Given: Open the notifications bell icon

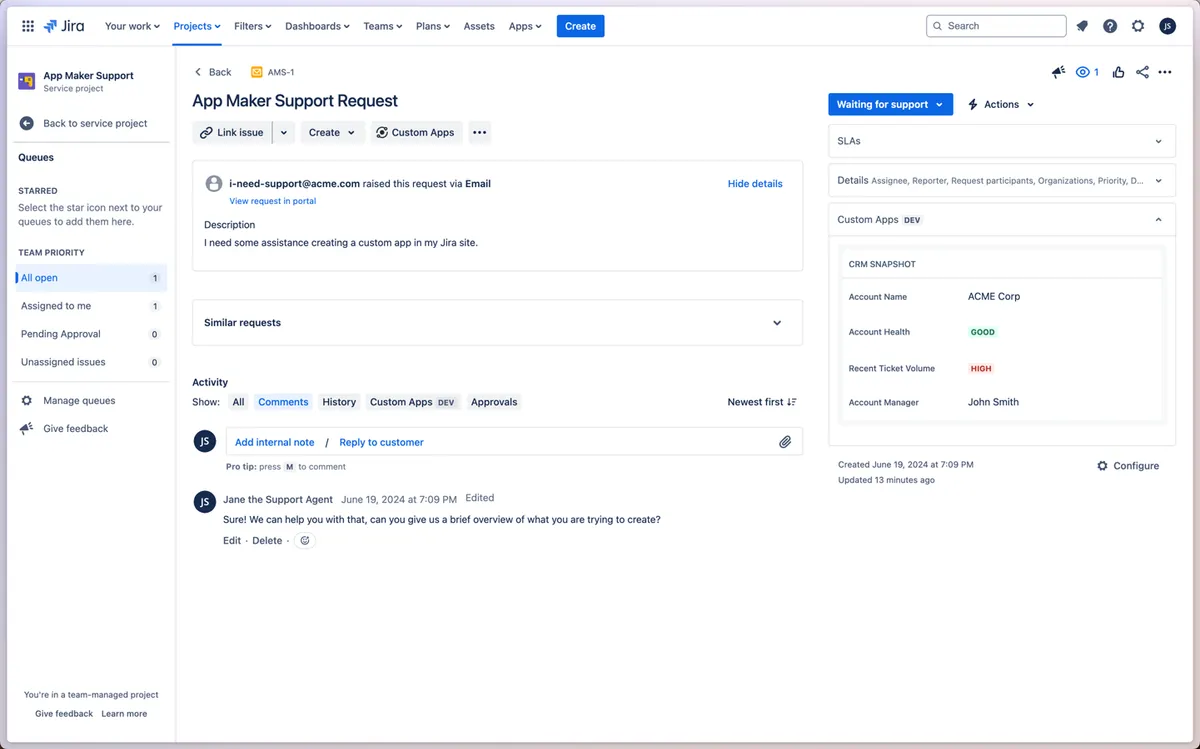Looking at the screenshot, I should (x=1082, y=26).
